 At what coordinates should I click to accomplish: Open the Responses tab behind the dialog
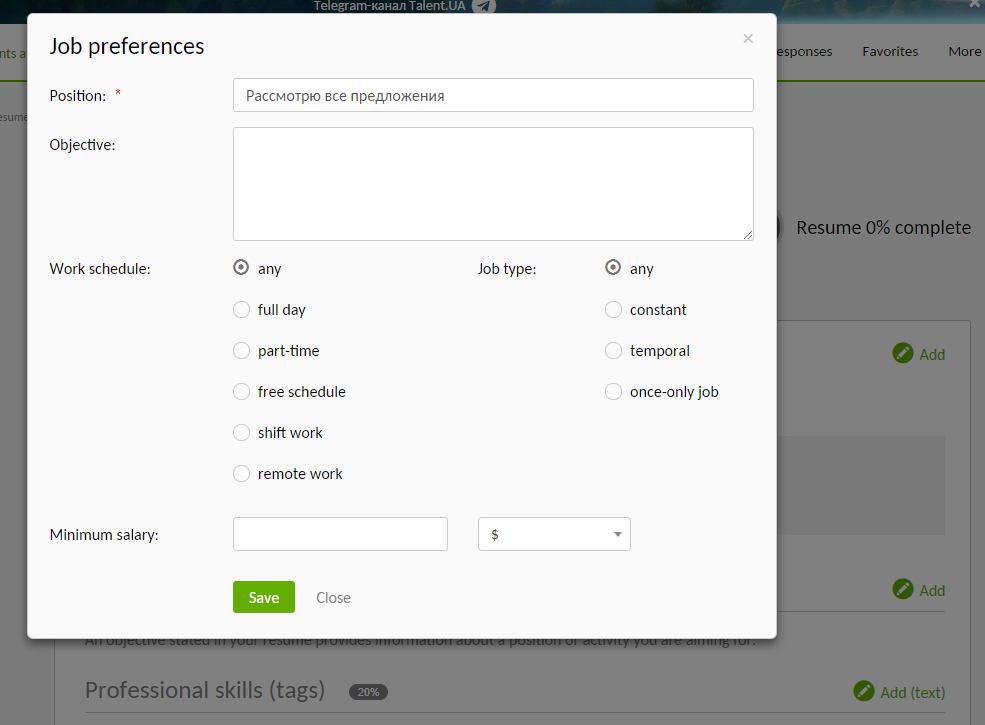pyautogui.click(x=804, y=52)
